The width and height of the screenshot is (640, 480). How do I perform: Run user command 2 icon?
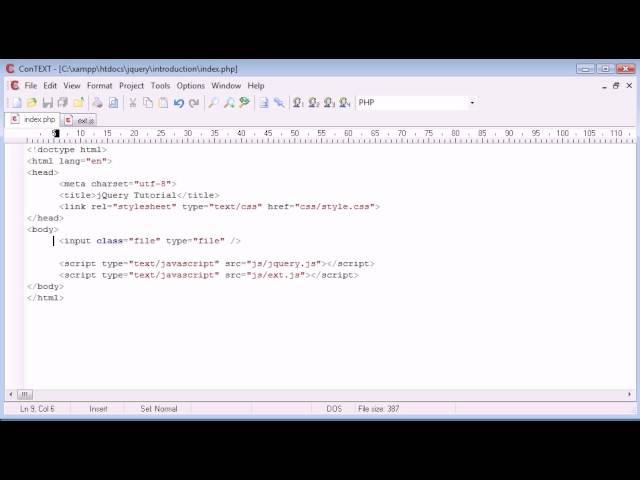coord(313,102)
